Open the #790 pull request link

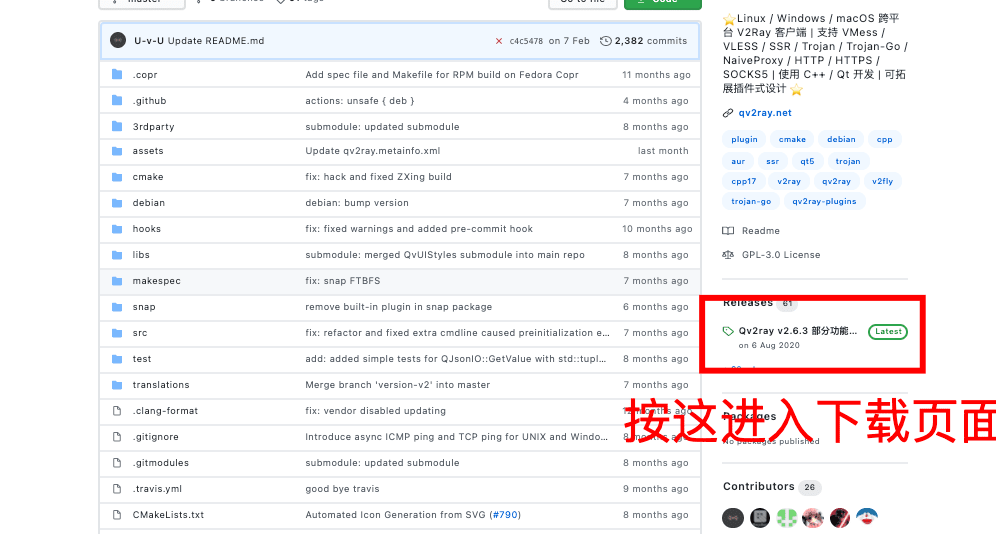click(x=505, y=515)
